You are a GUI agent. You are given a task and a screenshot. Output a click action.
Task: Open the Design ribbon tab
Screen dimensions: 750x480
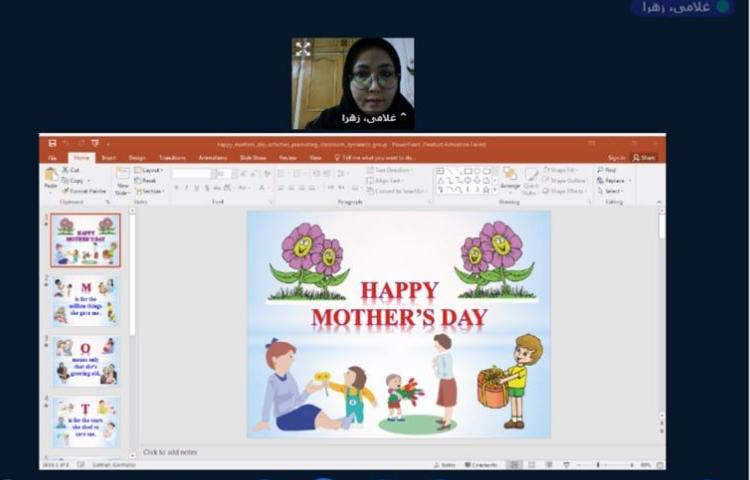[137, 157]
